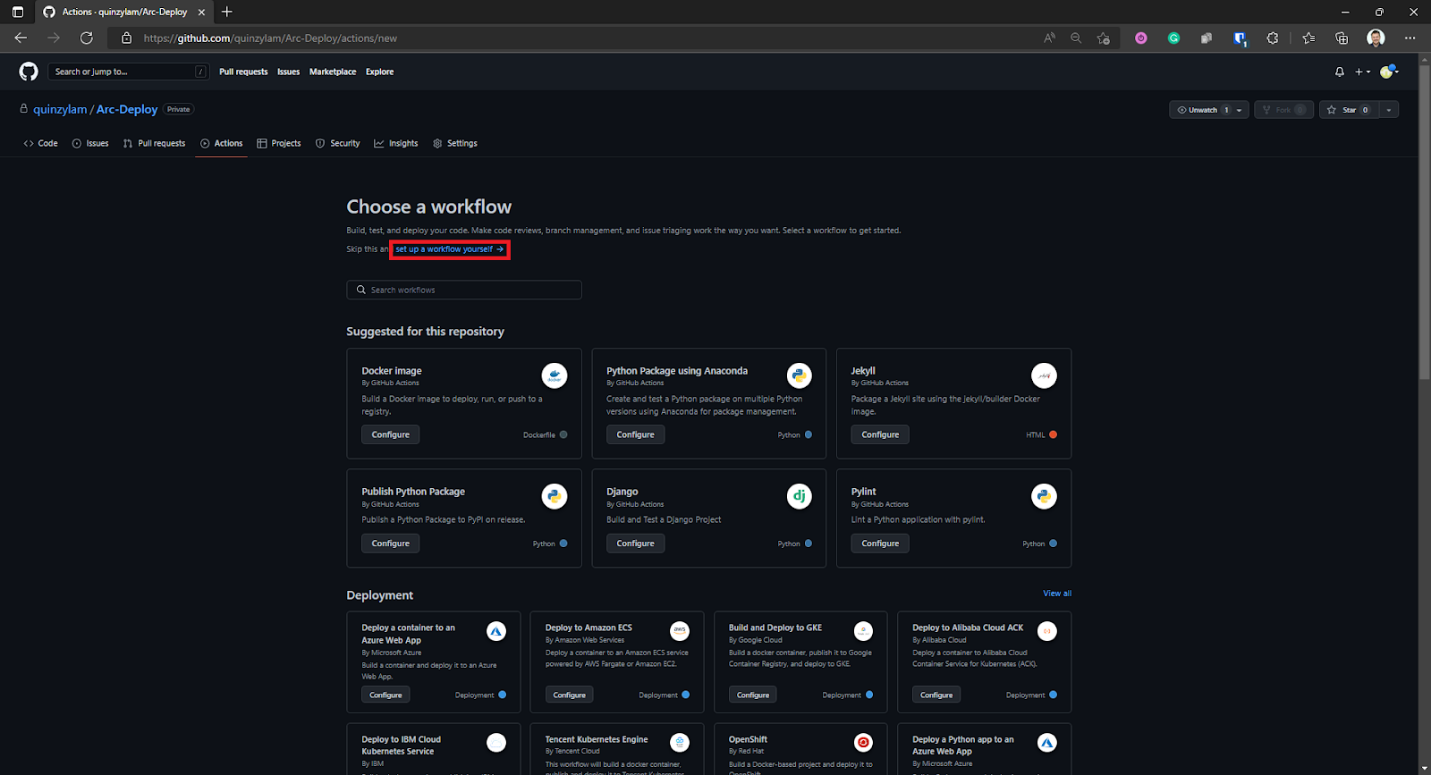Click set up a workflow yourself link
The image size is (1431, 775).
449,249
